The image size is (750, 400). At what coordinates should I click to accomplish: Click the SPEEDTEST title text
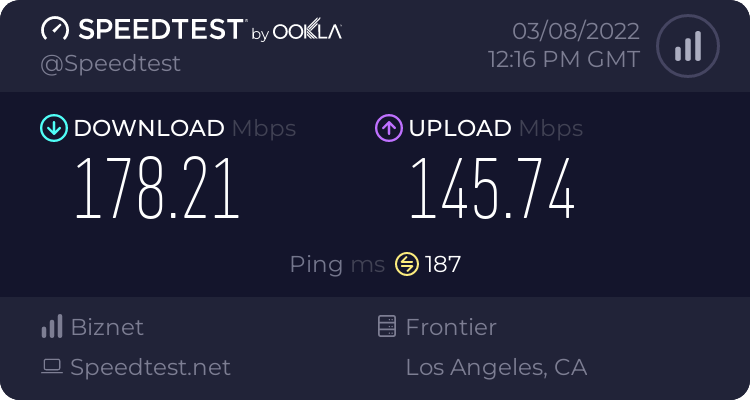pos(159,30)
